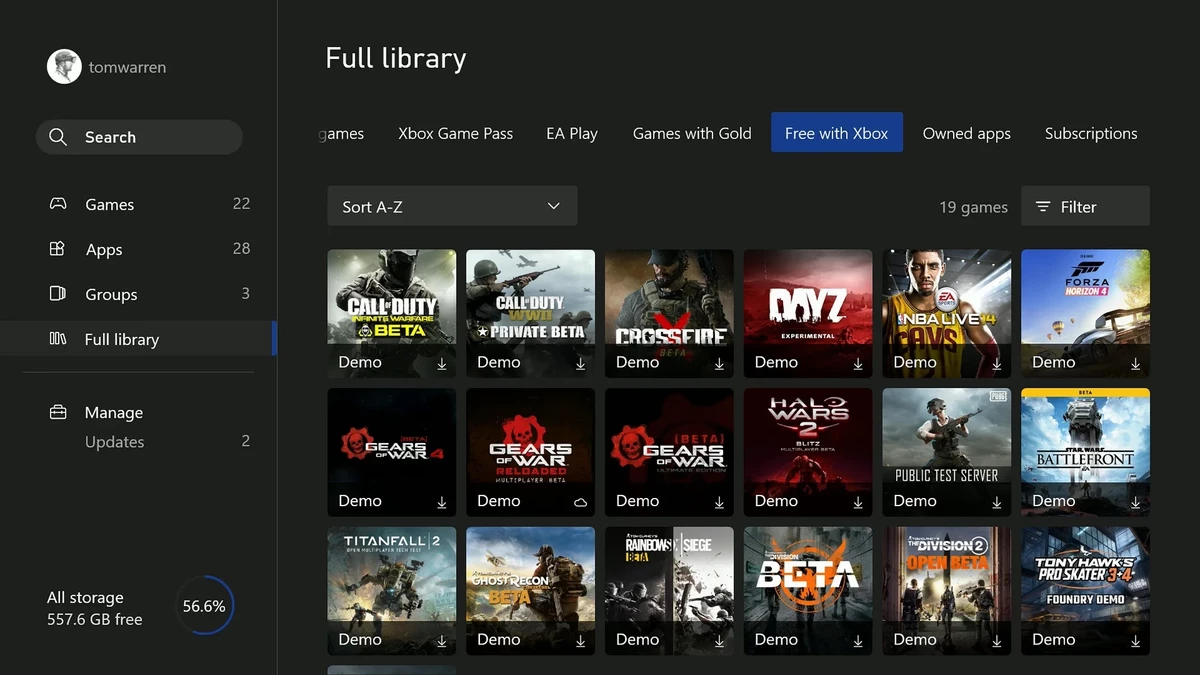Image resolution: width=1200 pixels, height=675 pixels.
Task: Click the Apps grid icon in sidebar
Action: tap(58, 249)
